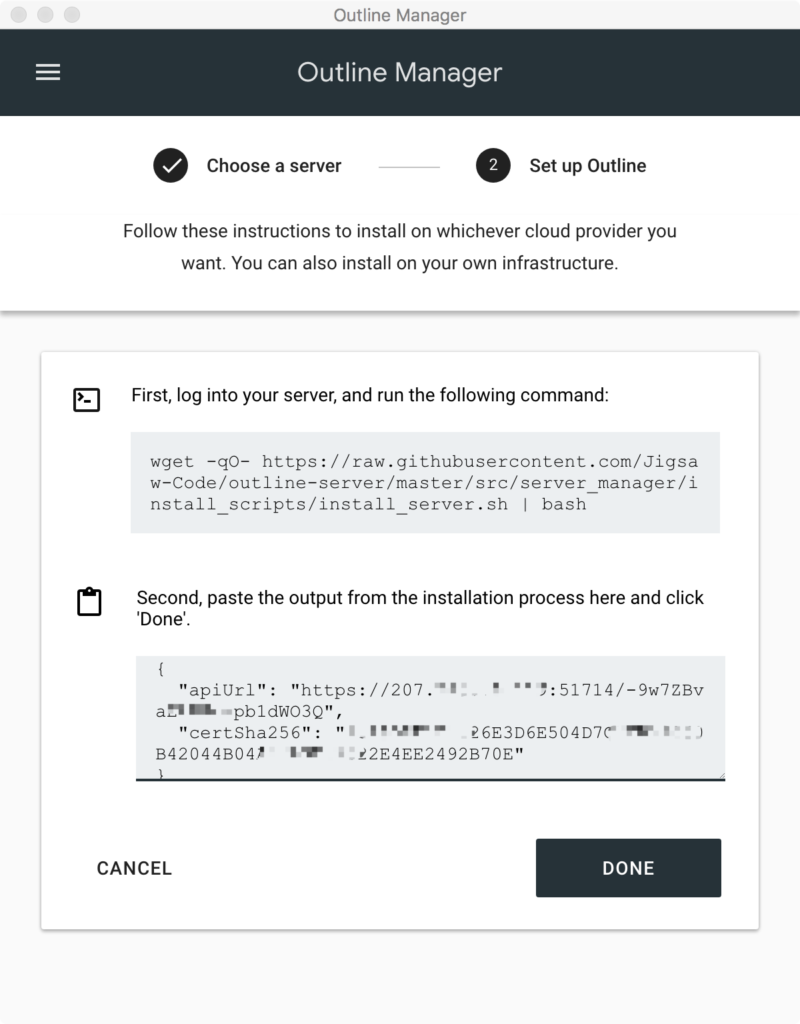Viewport: 800px width, 1024px height.
Task: Click the Done button
Action: pyautogui.click(x=628, y=868)
